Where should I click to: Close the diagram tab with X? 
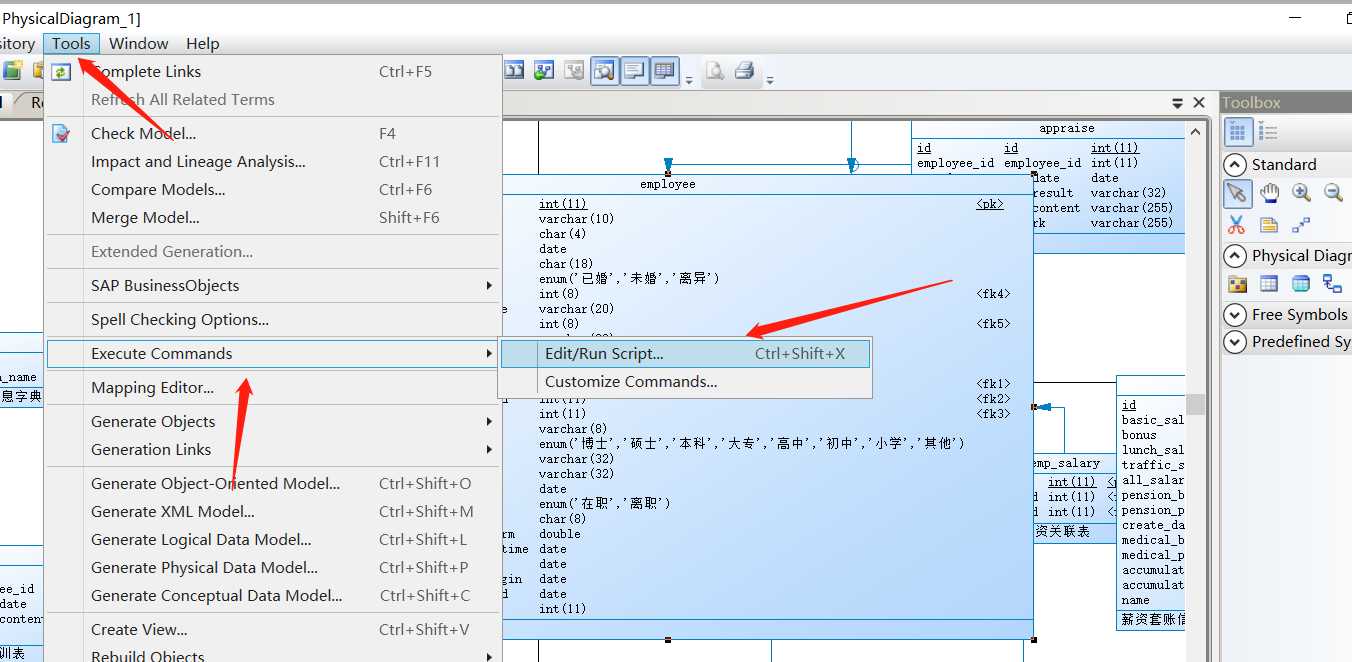(x=1199, y=103)
